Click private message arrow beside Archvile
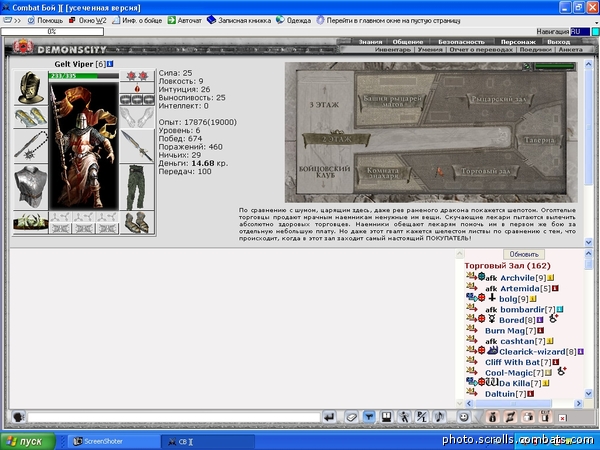The image size is (600, 450). tap(471, 276)
